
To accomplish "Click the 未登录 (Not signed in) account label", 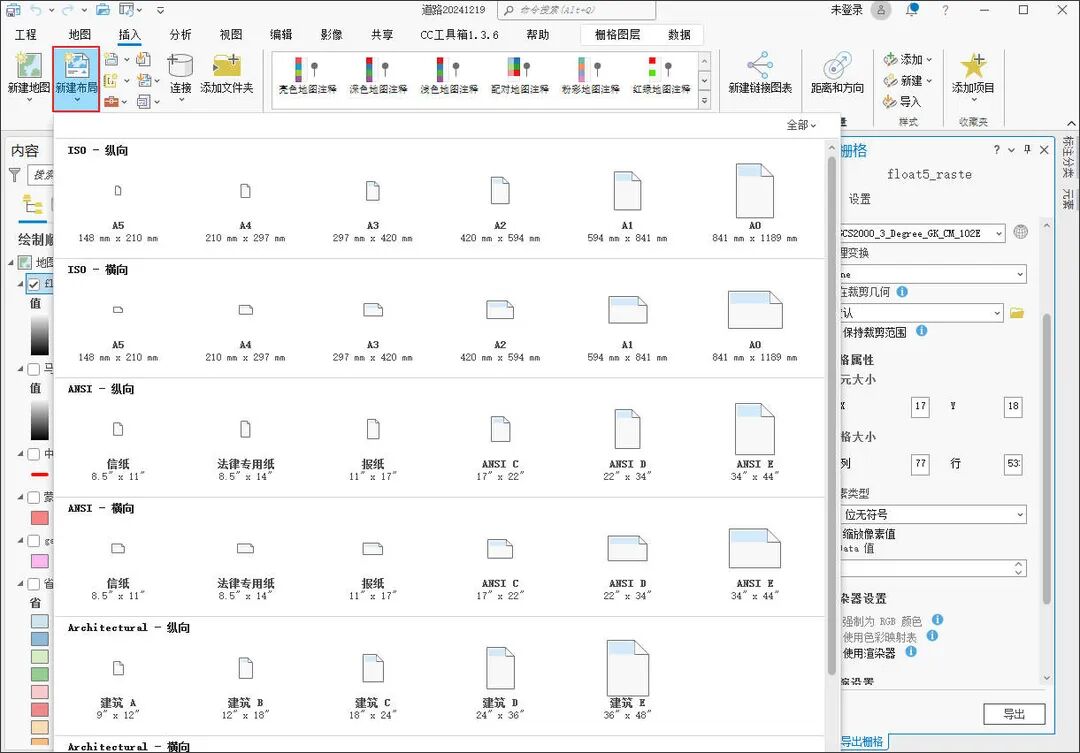I will coord(847,10).
